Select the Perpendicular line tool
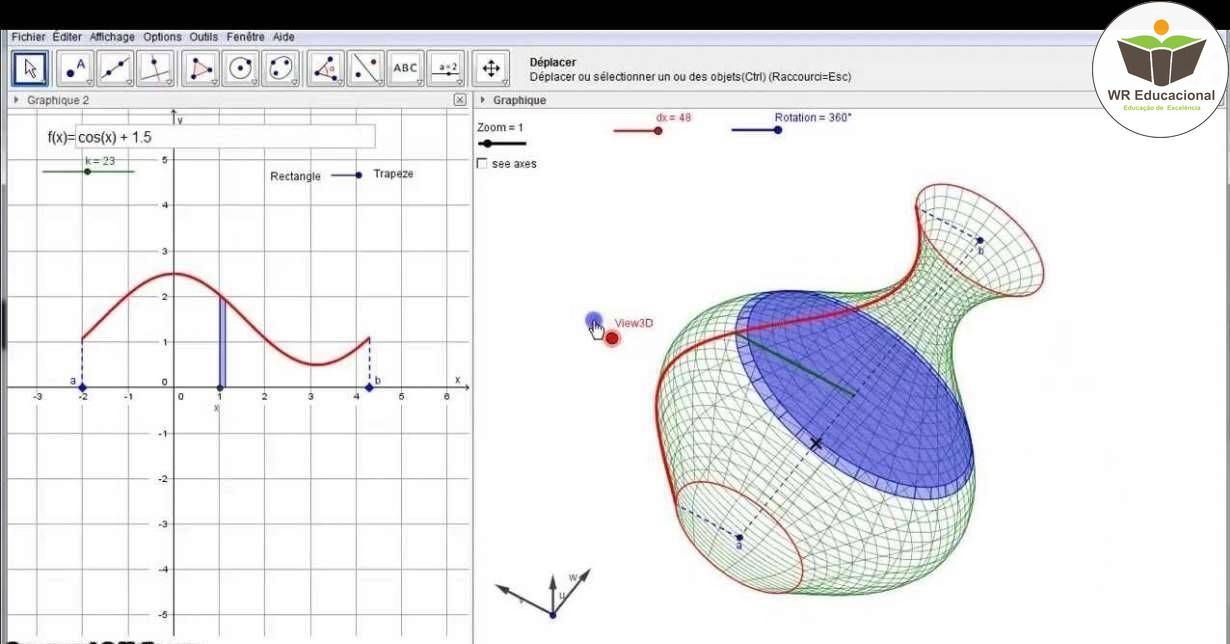Screen dimensions: 1230x644 click(x=157, y=68)
